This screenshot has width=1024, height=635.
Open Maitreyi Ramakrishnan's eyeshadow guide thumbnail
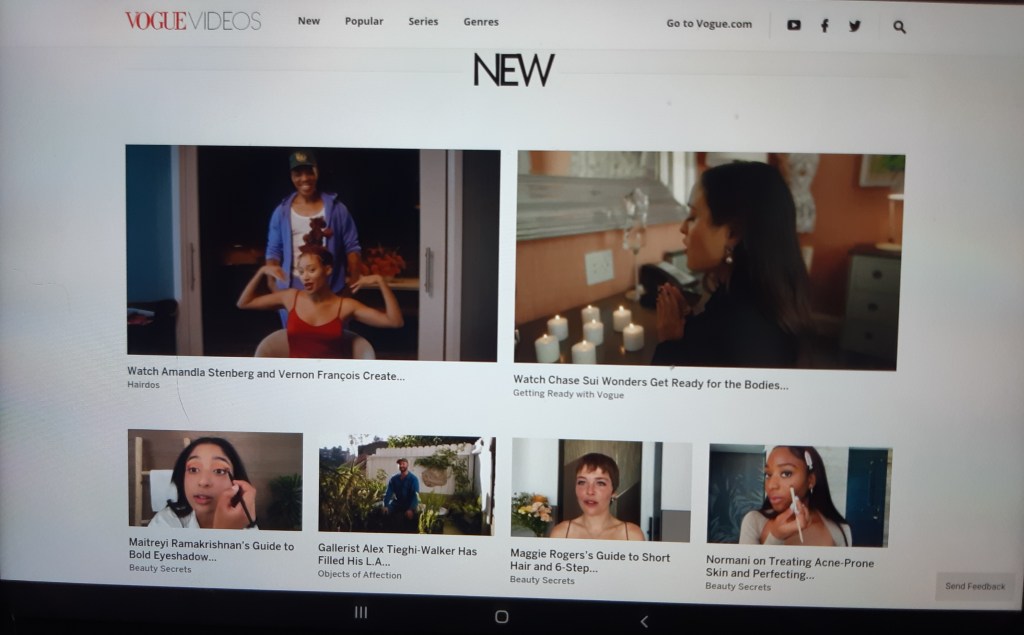215,481
